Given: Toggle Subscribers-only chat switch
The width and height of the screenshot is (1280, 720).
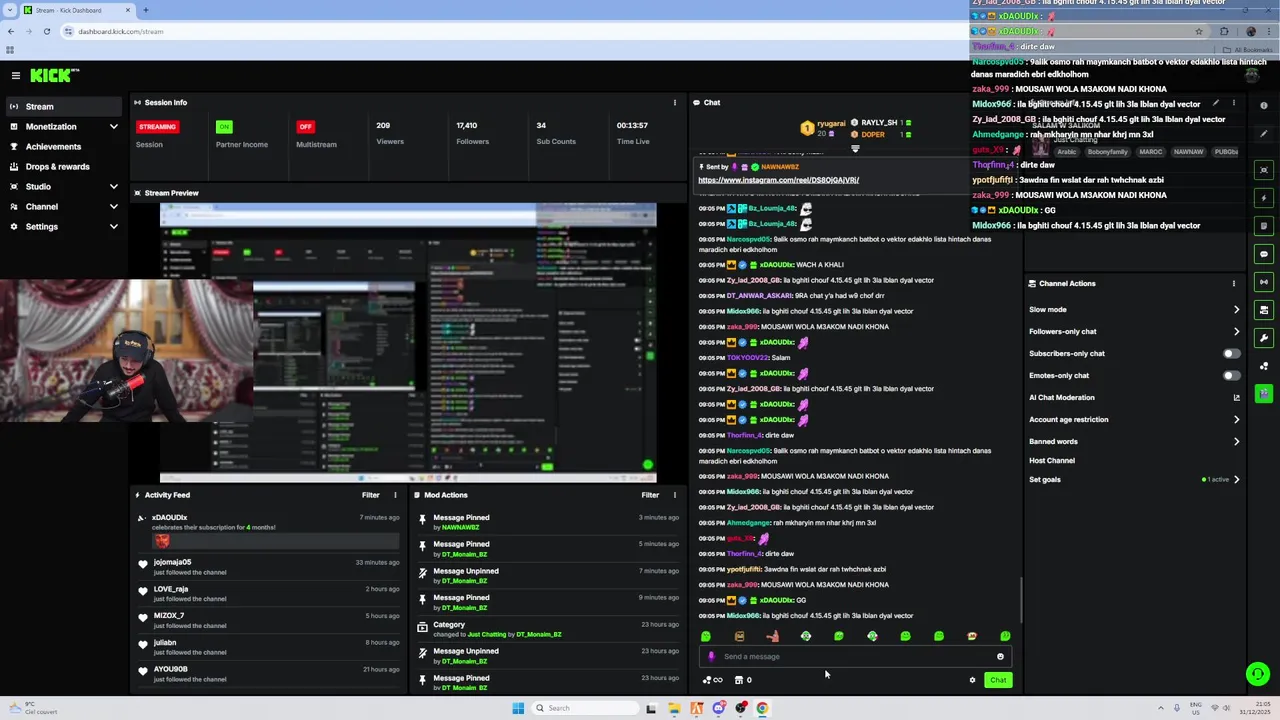Looking at the screenshot, I should tap(1232, 353).
